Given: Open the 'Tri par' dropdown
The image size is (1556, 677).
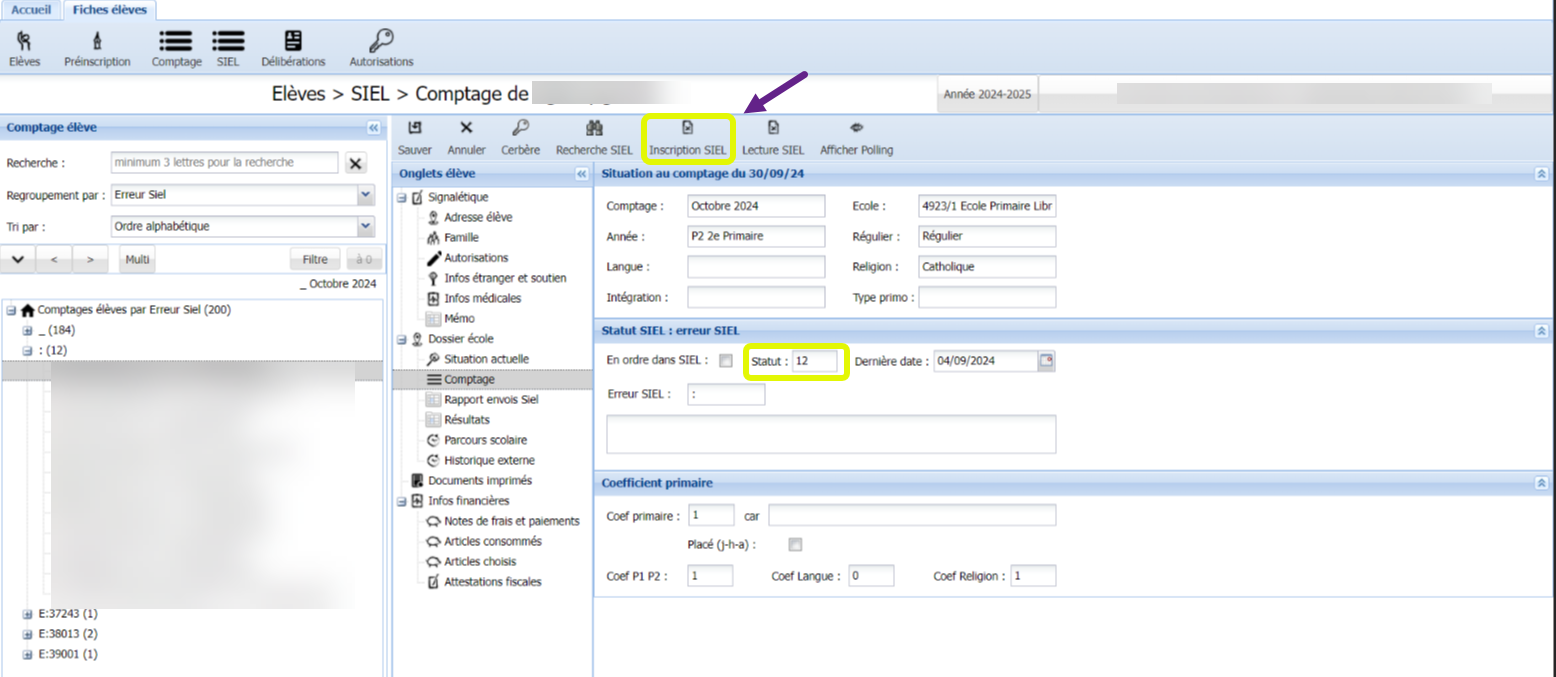Looking at the screenshot, I should pos(365,226).
